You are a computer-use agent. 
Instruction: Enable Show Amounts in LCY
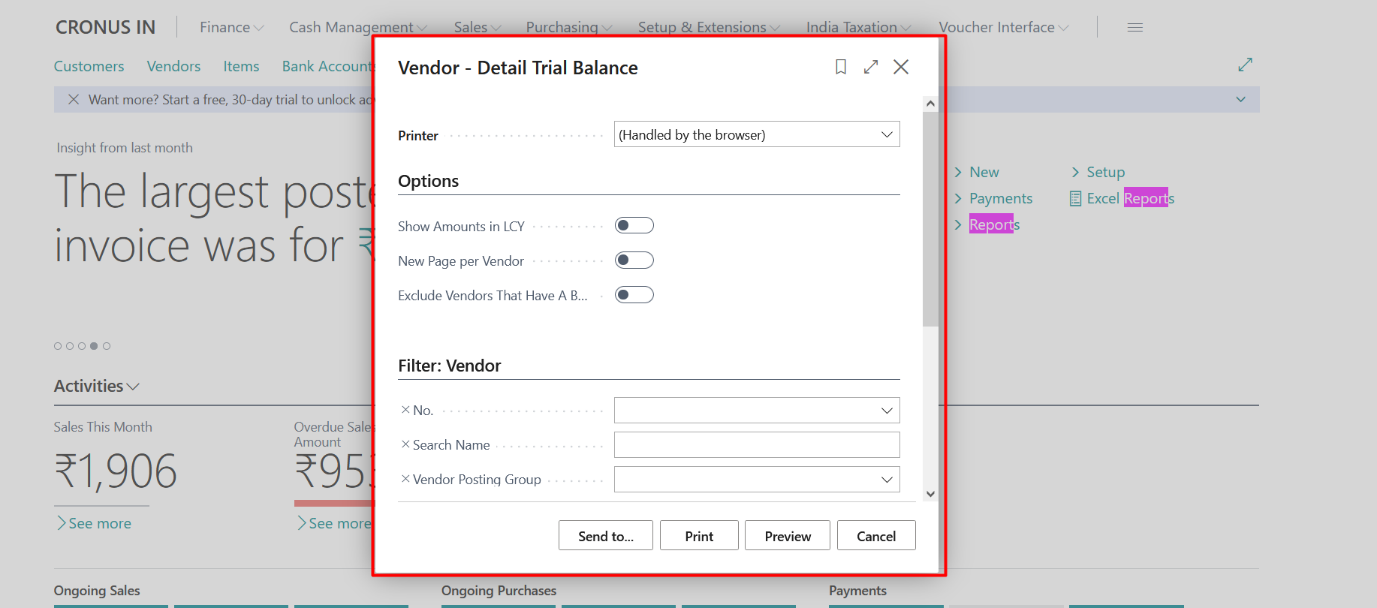(634, 225)
